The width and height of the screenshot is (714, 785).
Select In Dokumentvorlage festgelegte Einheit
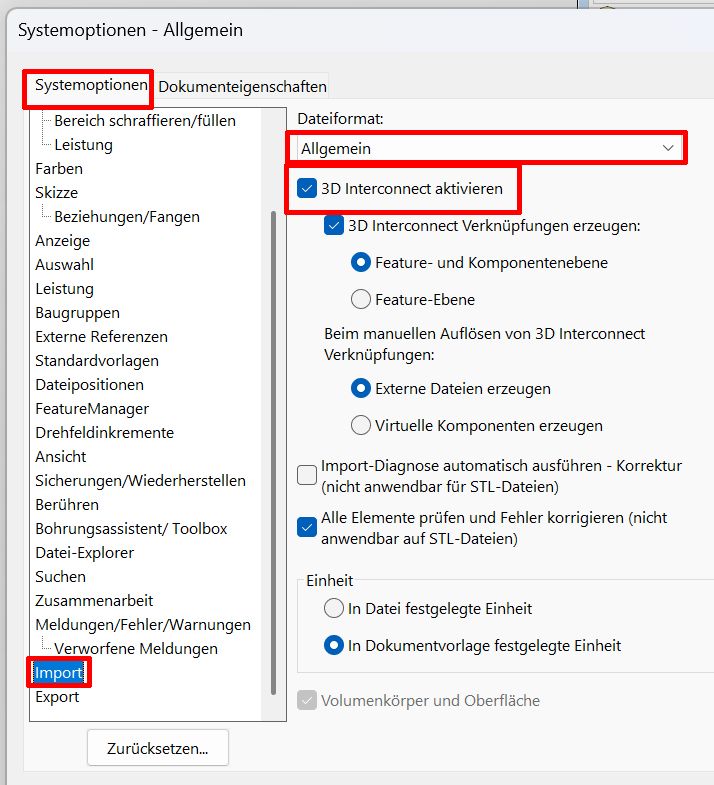[x=334, y=645]
